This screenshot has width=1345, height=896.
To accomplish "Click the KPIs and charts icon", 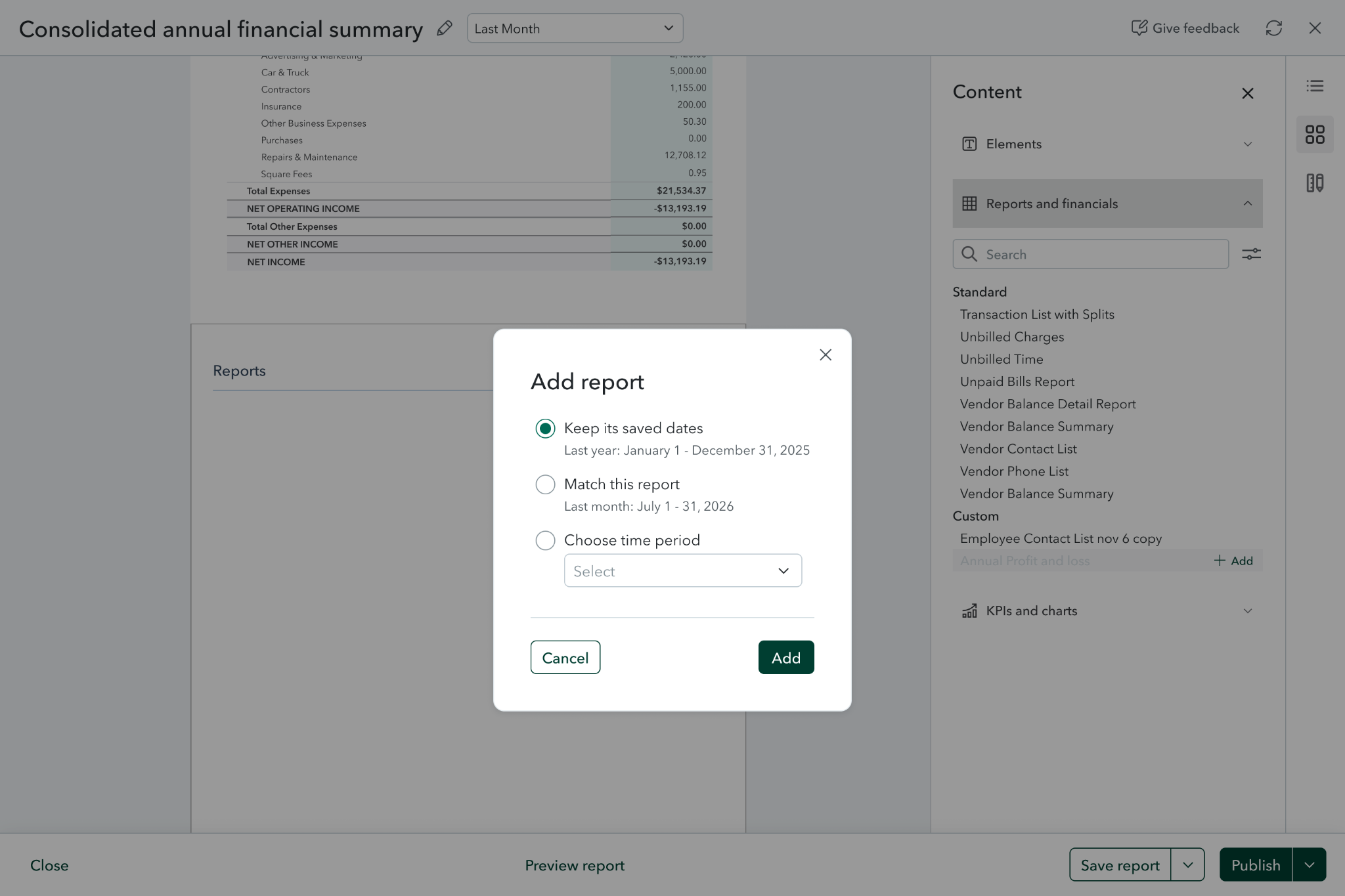I will pyautogui.click(x=969, y=611).
